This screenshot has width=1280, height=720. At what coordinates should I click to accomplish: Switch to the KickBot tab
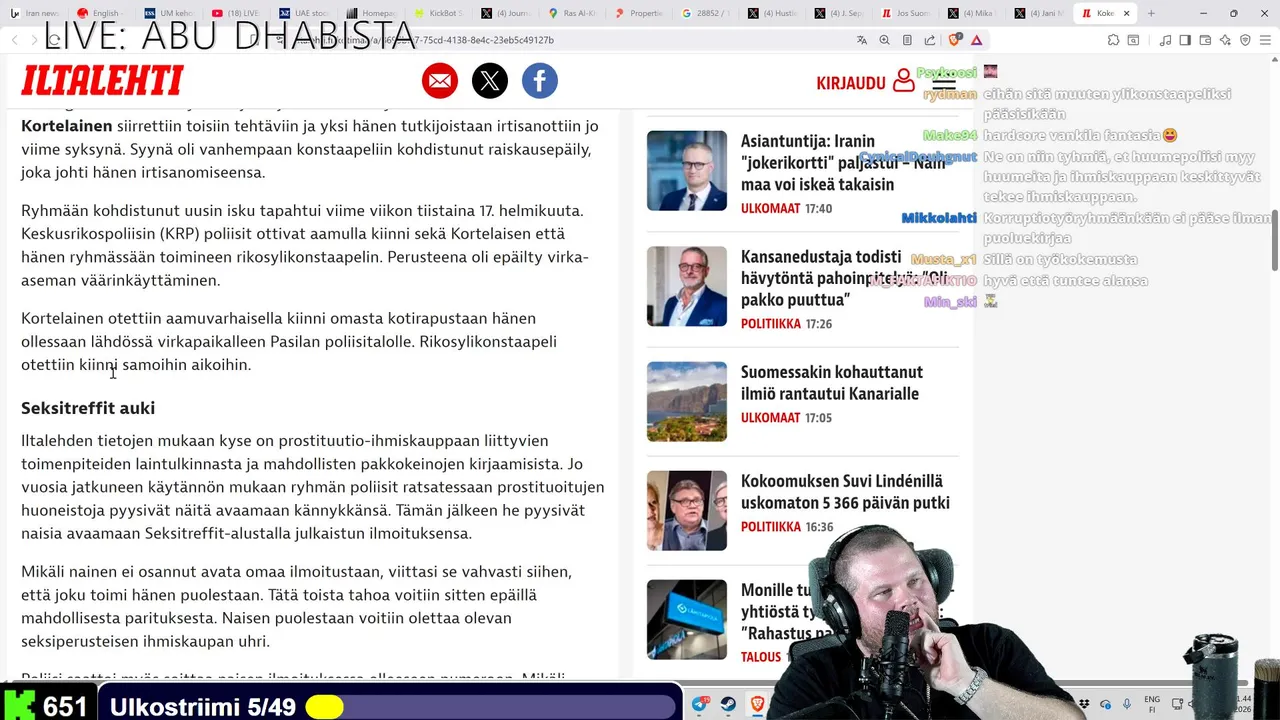click(x=438, y=13)
